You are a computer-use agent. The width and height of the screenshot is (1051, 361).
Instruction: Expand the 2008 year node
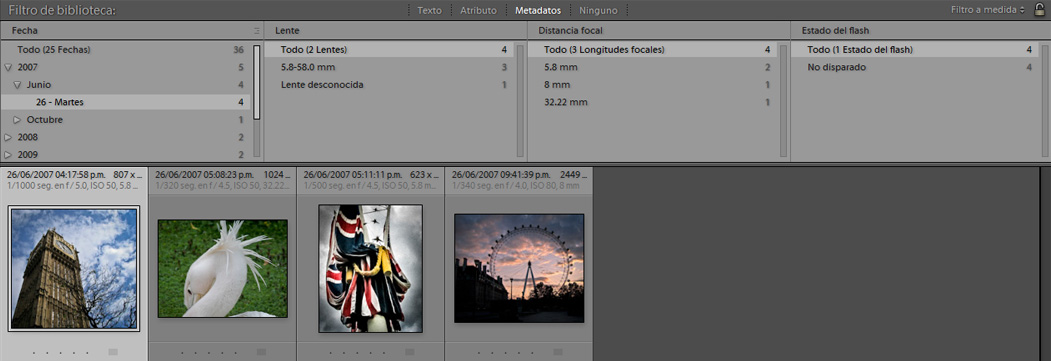point(8,137)
